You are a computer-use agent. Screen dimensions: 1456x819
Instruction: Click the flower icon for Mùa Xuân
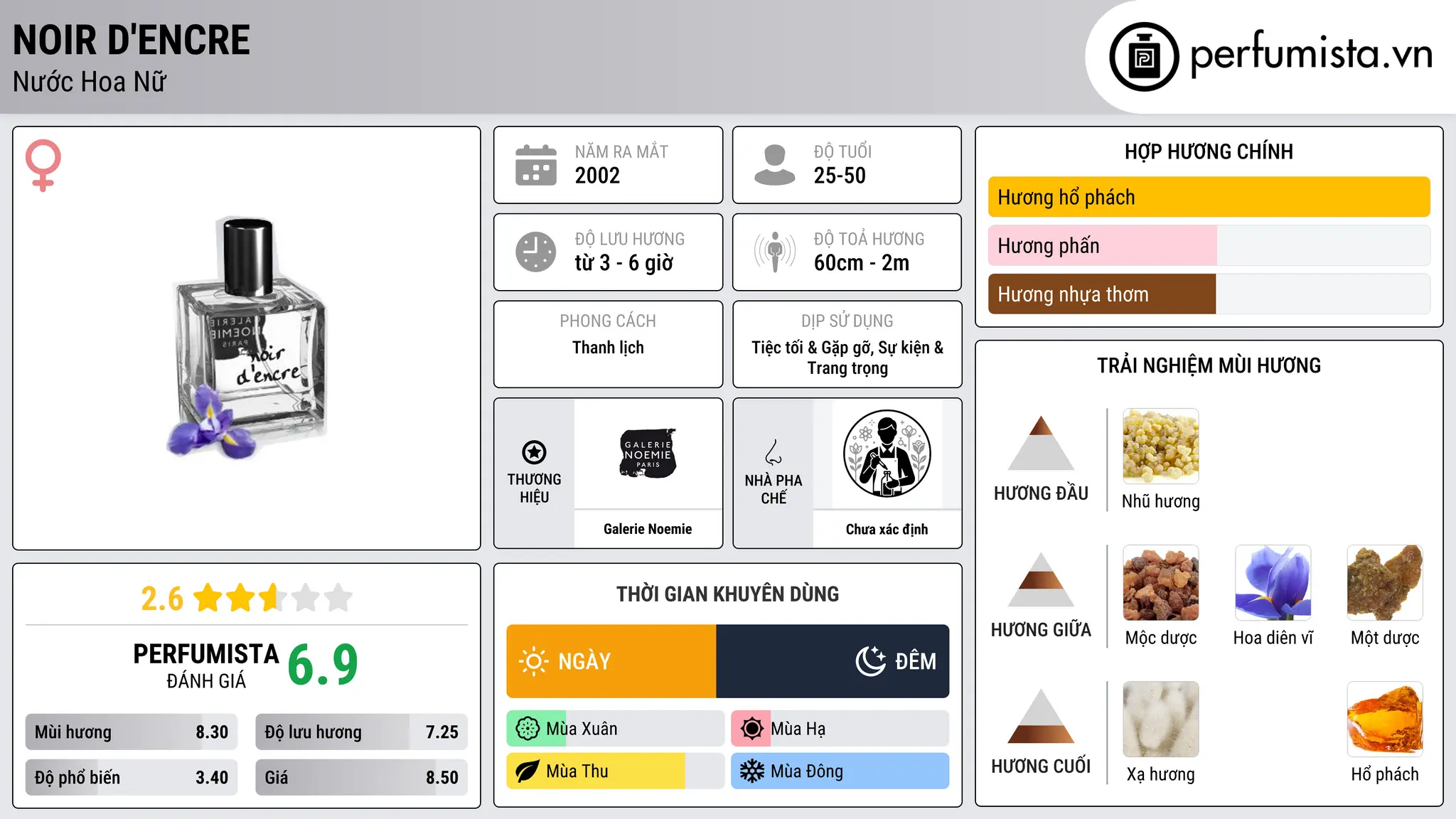[x=528, y=729]
